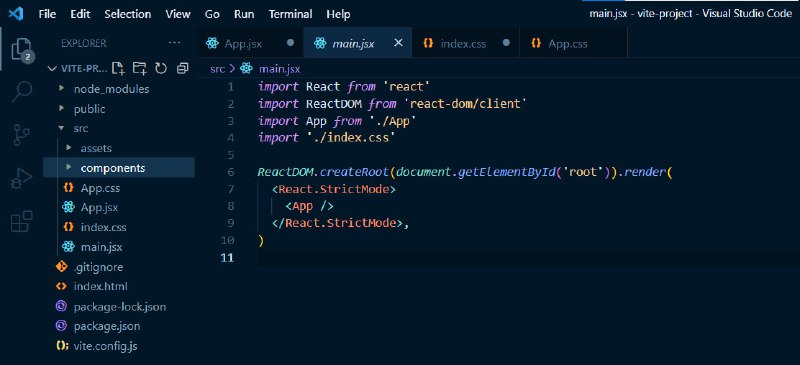Viewport: 800px width, 365px height.
Task: Click 'react-dom/client' import string
Action: pos(464,104)
